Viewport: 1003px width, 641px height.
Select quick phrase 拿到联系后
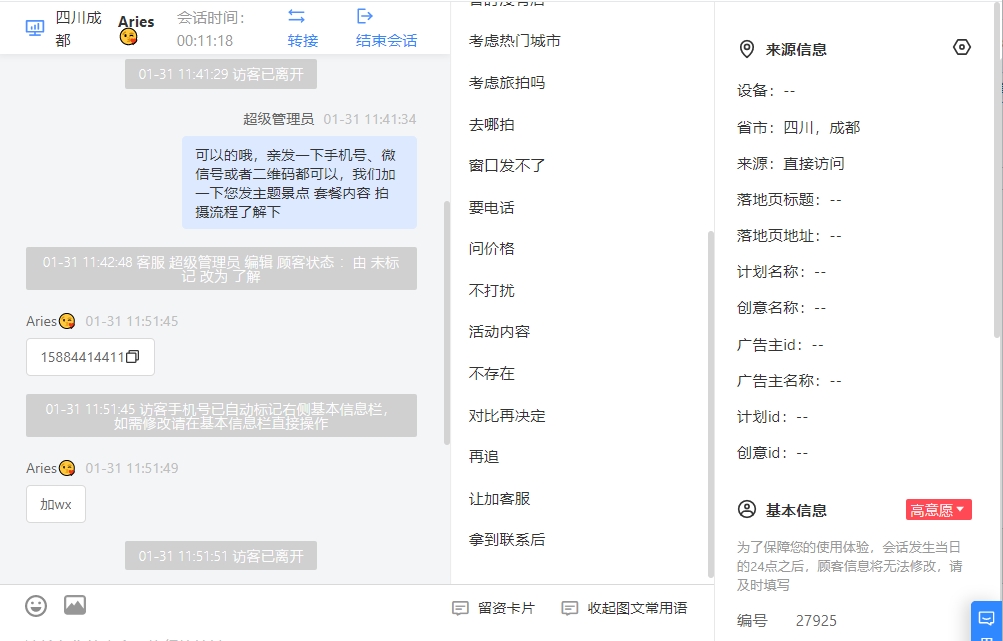[x=507, y=540]
